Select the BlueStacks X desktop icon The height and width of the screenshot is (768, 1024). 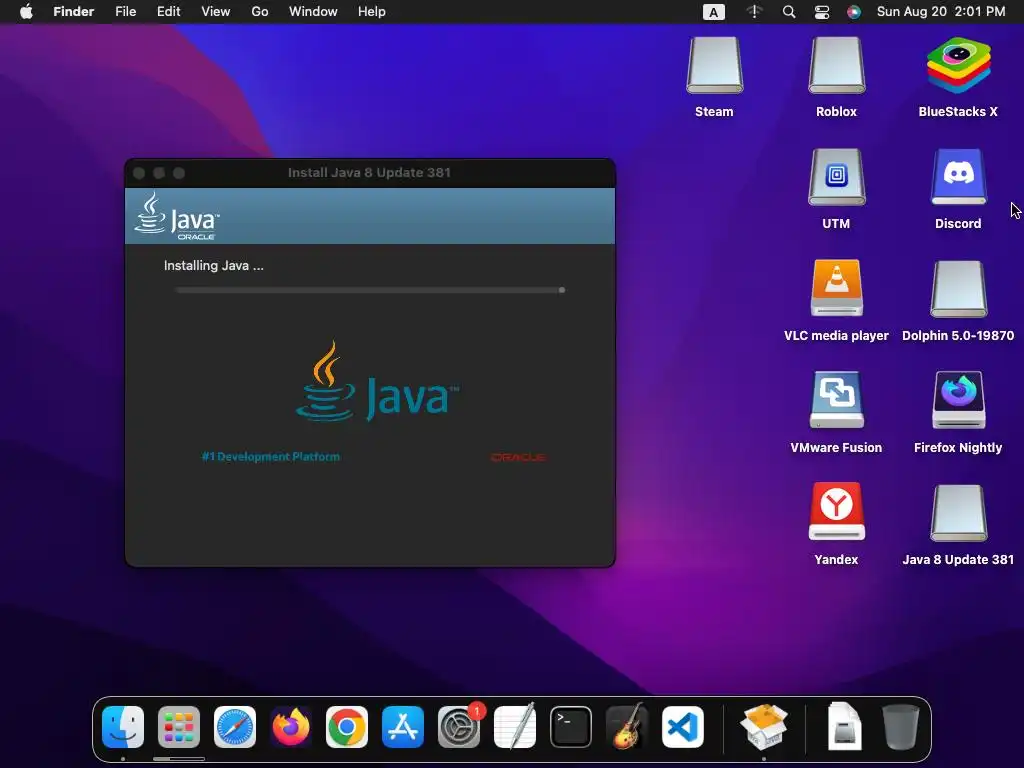click(x=958, y=66)
